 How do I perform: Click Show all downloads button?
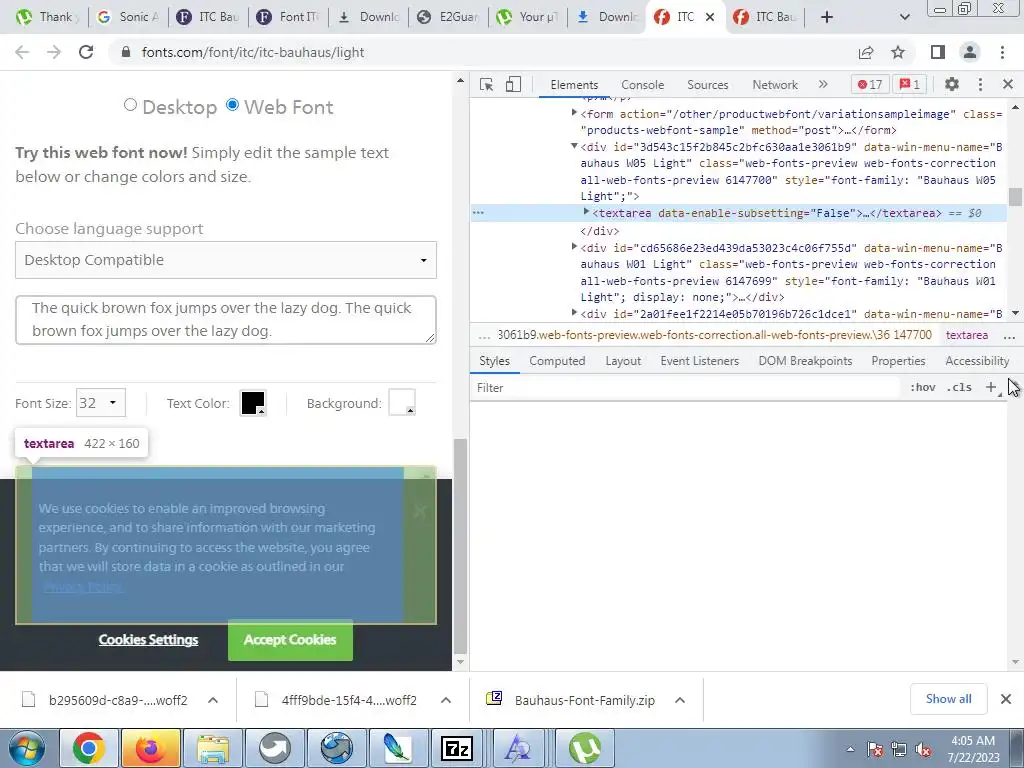coord(948,699)
